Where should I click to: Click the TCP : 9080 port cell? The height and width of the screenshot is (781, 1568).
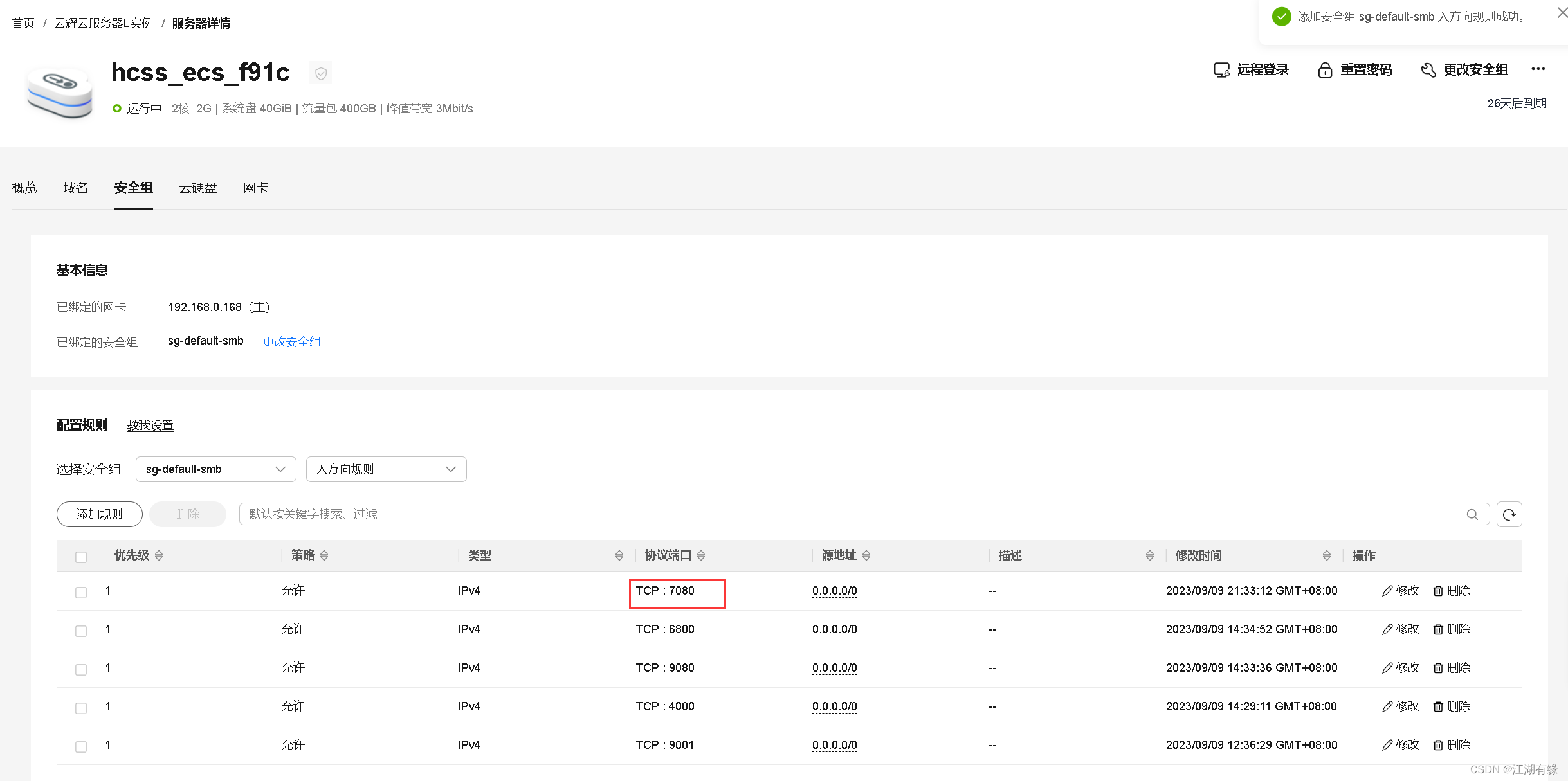pyautogui.click(x=665, y=668)
